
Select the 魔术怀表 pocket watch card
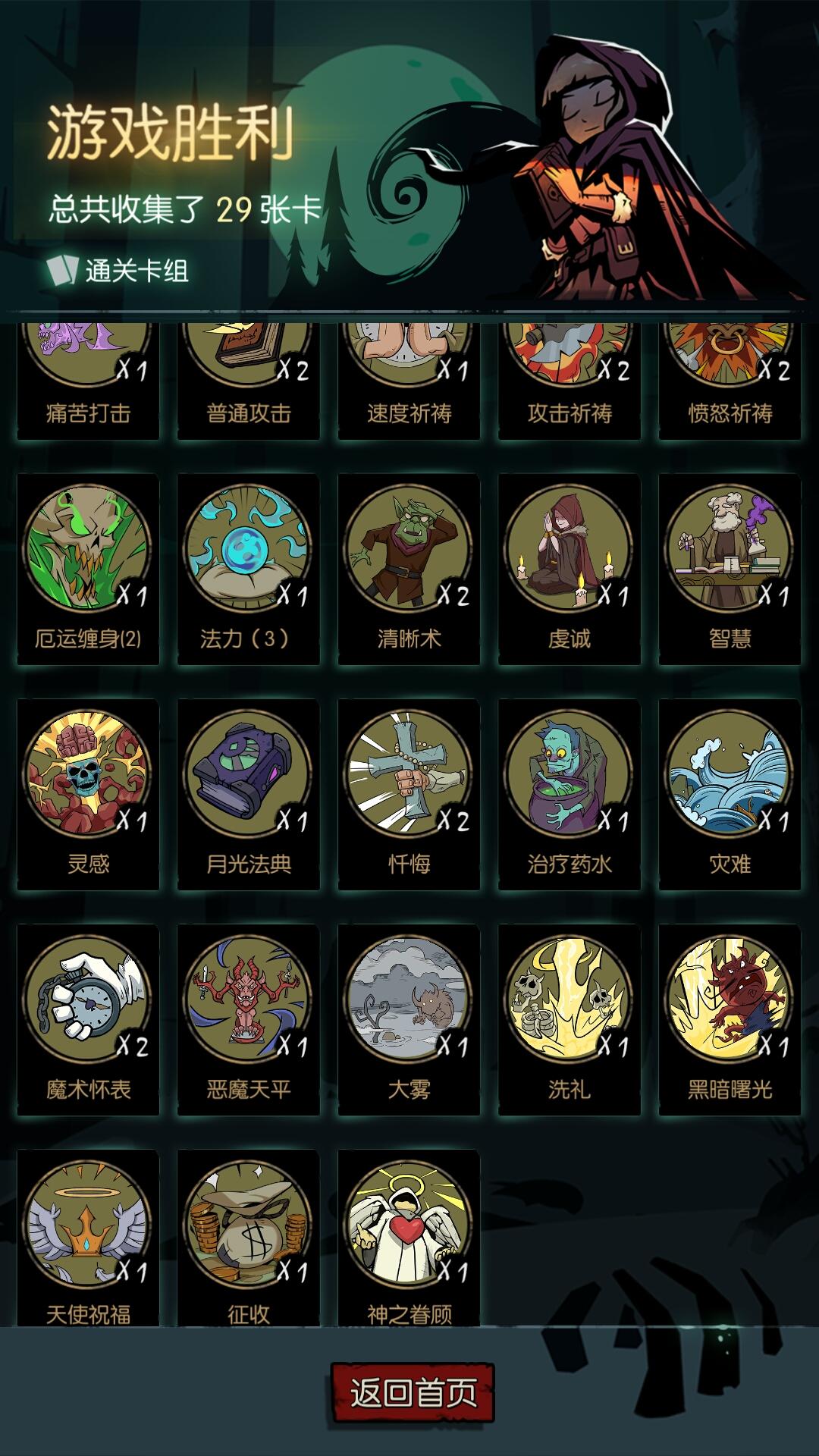88,1019
